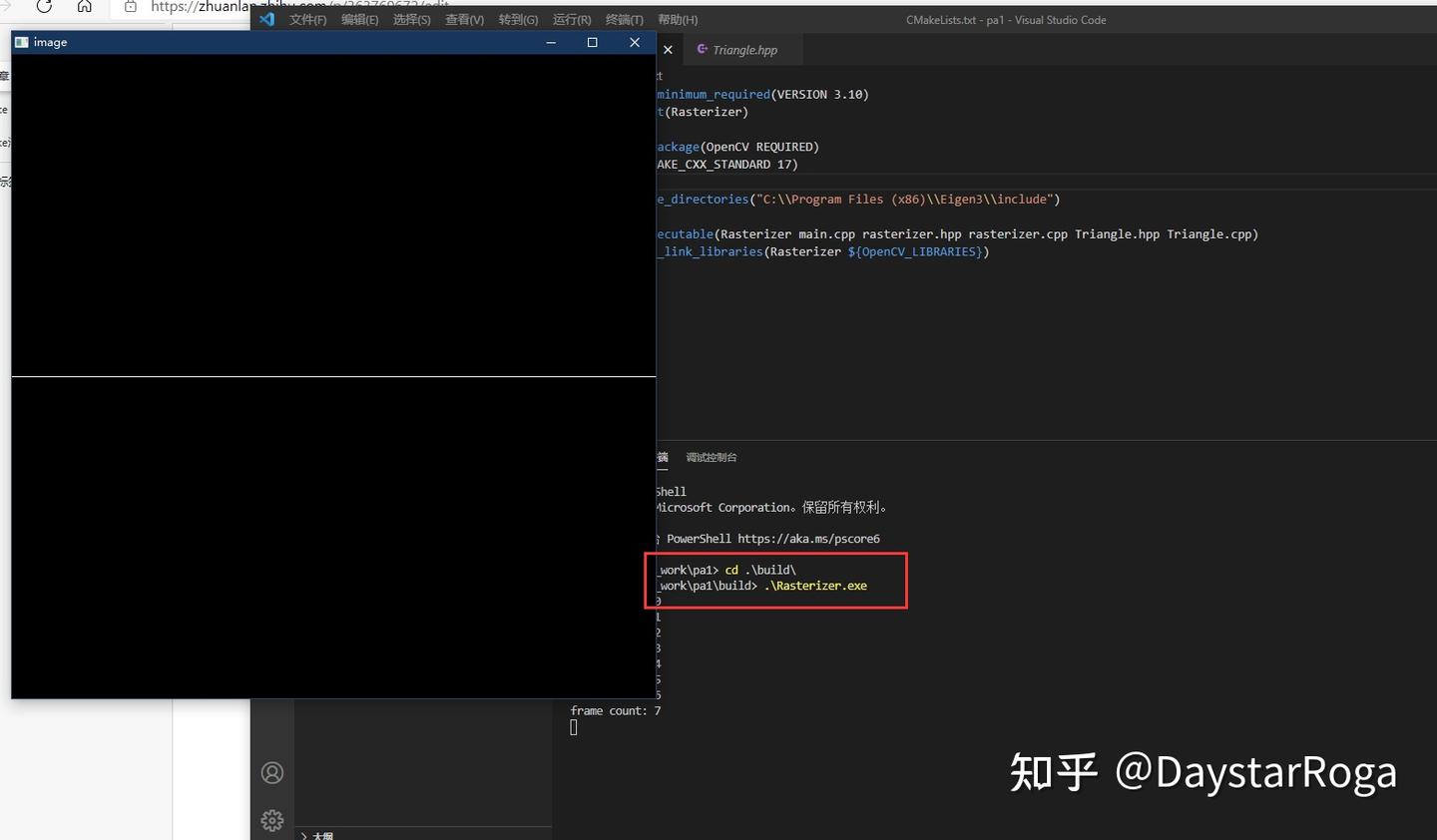
Task: Open the Settings gear in the activity bar
Action: coord(272,820)
